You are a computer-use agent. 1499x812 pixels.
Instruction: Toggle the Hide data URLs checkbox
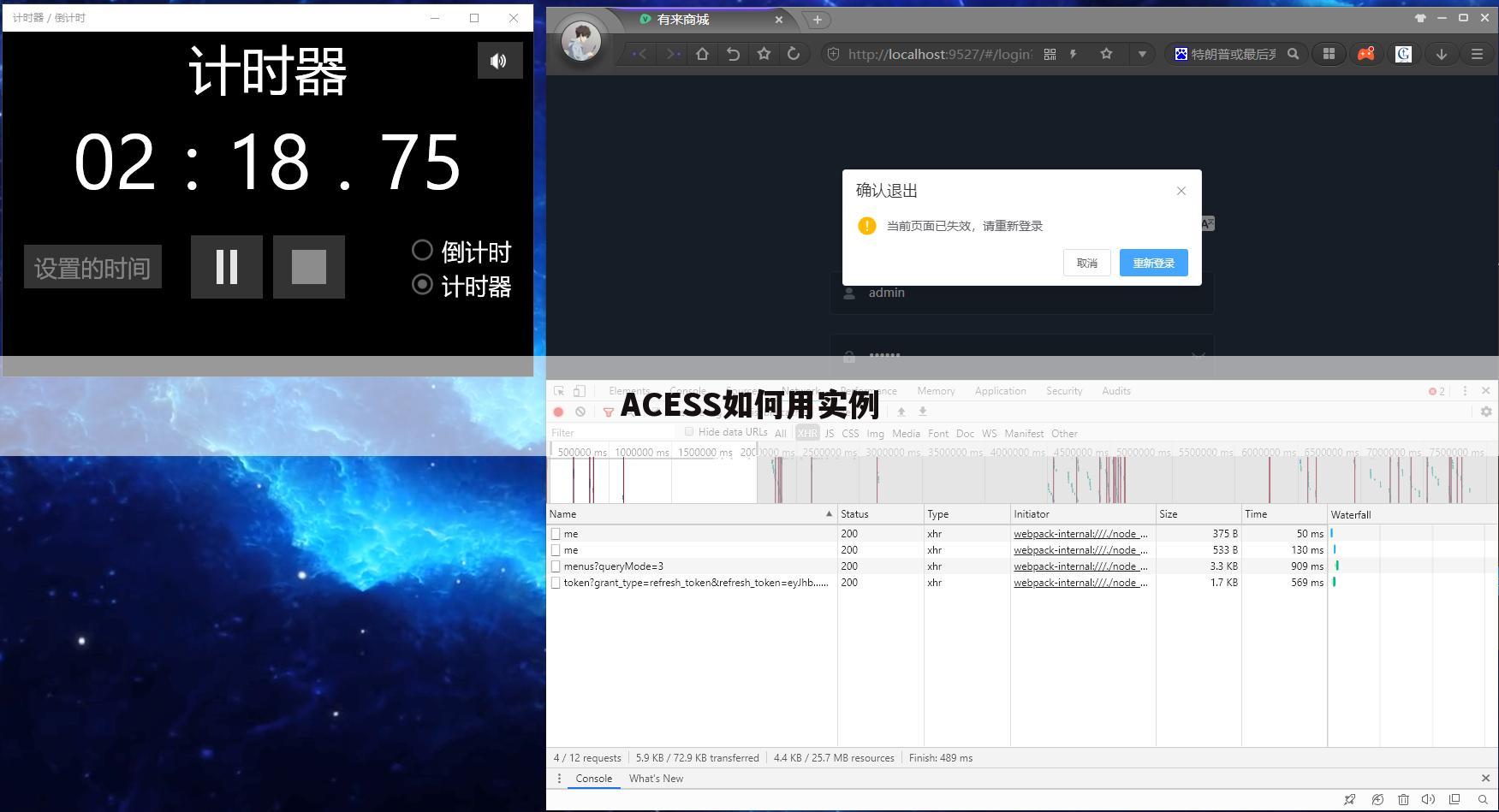tap(689, 432)
